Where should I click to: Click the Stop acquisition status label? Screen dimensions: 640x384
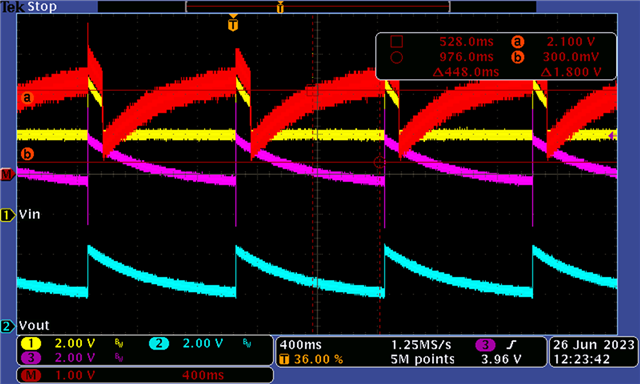(42, 7)
